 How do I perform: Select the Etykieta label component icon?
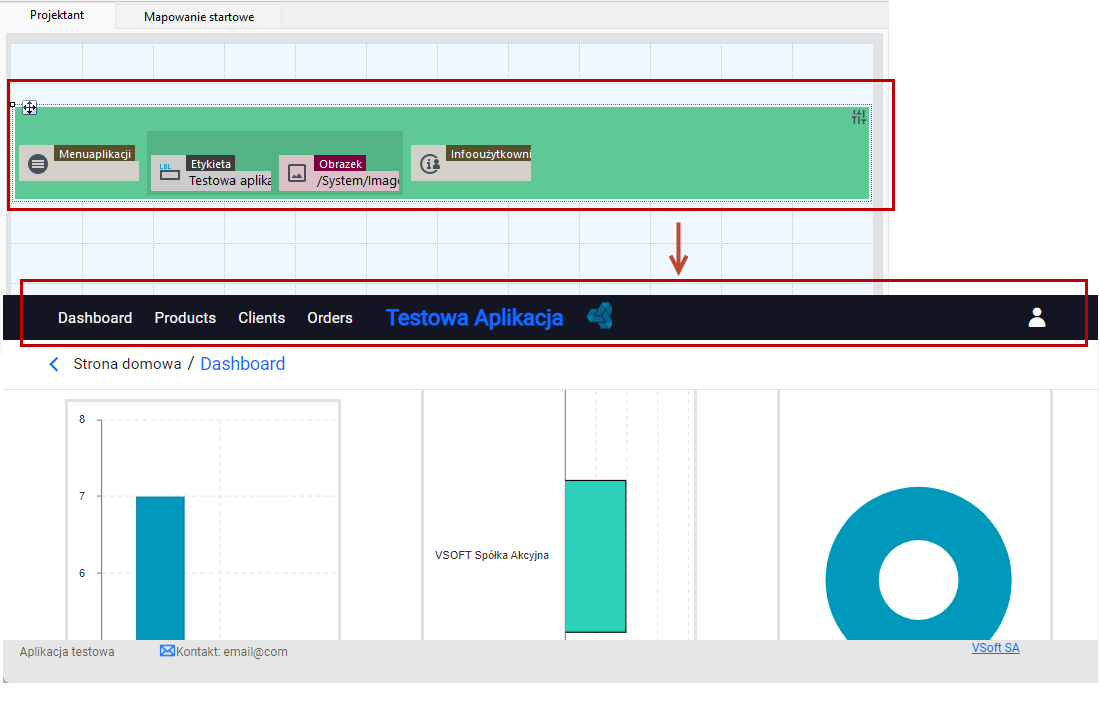(x=170, y=172)
